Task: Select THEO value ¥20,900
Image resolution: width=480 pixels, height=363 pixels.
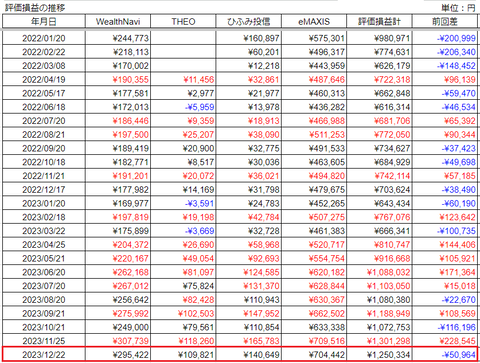Action: click(198, 148)
